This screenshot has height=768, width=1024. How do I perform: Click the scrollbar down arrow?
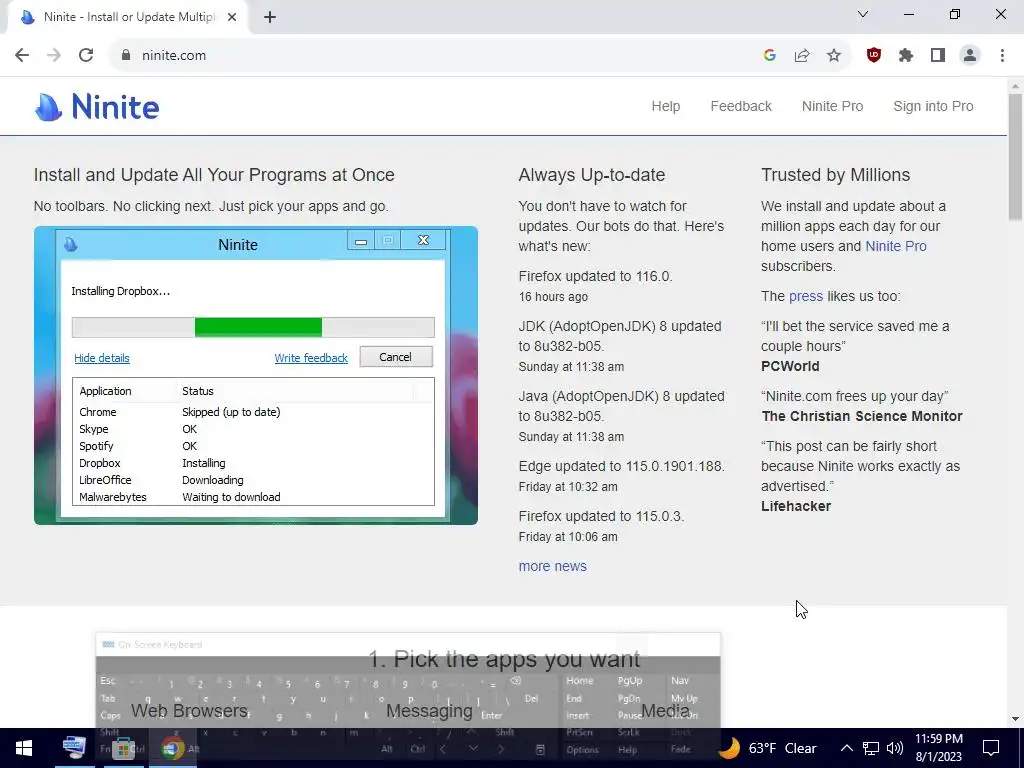1015,719
